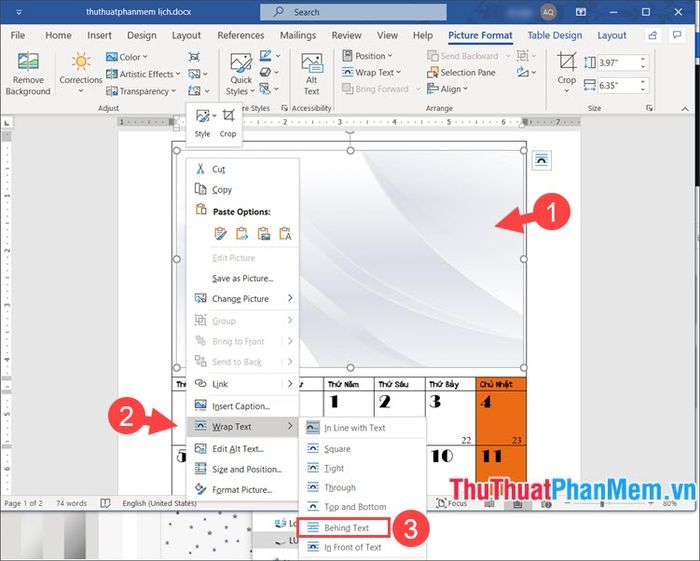Open Artistic Effects dropdown

point(143,74)
